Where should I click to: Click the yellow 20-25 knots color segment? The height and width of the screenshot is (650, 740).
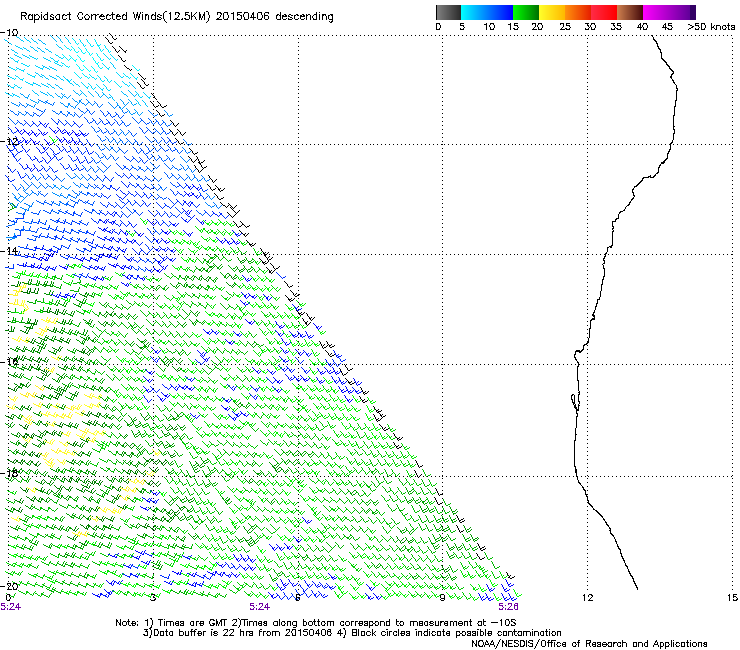(552, 12)
